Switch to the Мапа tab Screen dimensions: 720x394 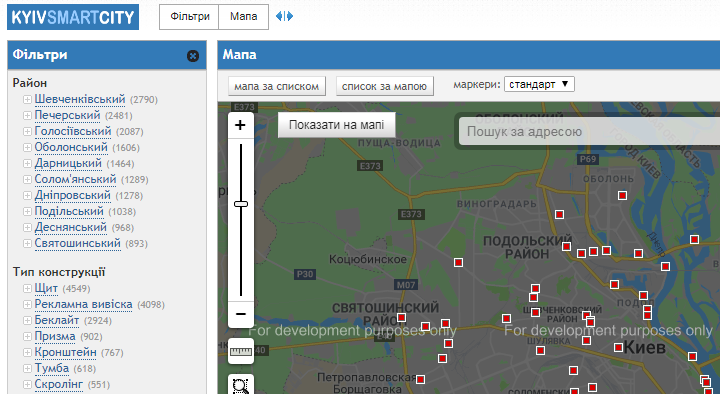pyautogui.click(x=243, y=17)
